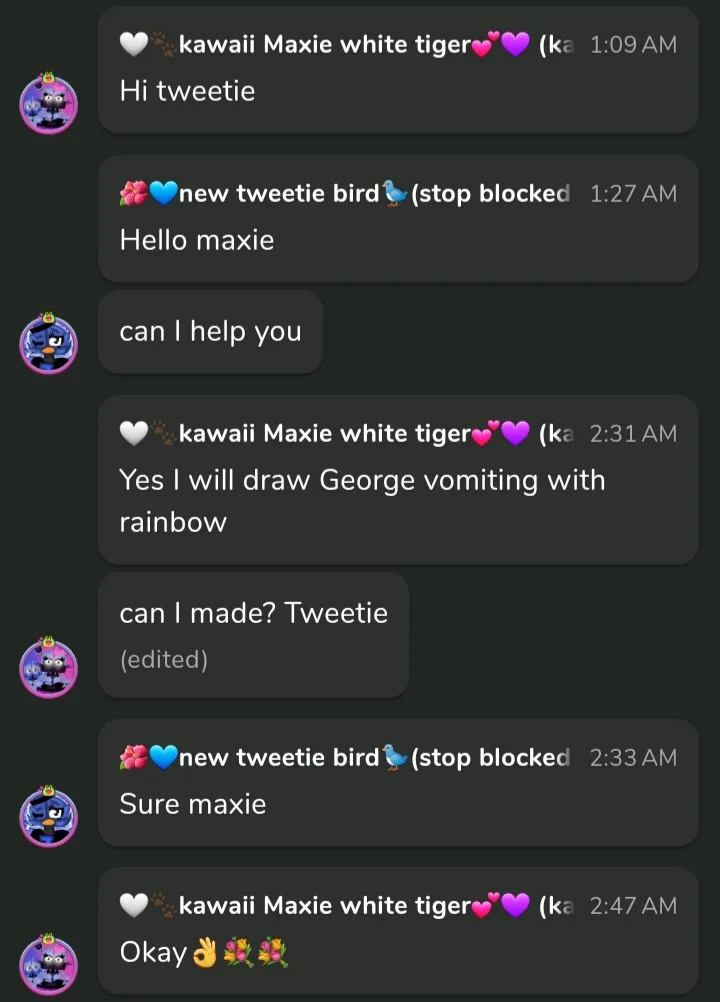This screenshot has height=1002, width=720.
Task: Open the new tweetie bird username at 1:27 AM
Action: click(x=279, y=194)
